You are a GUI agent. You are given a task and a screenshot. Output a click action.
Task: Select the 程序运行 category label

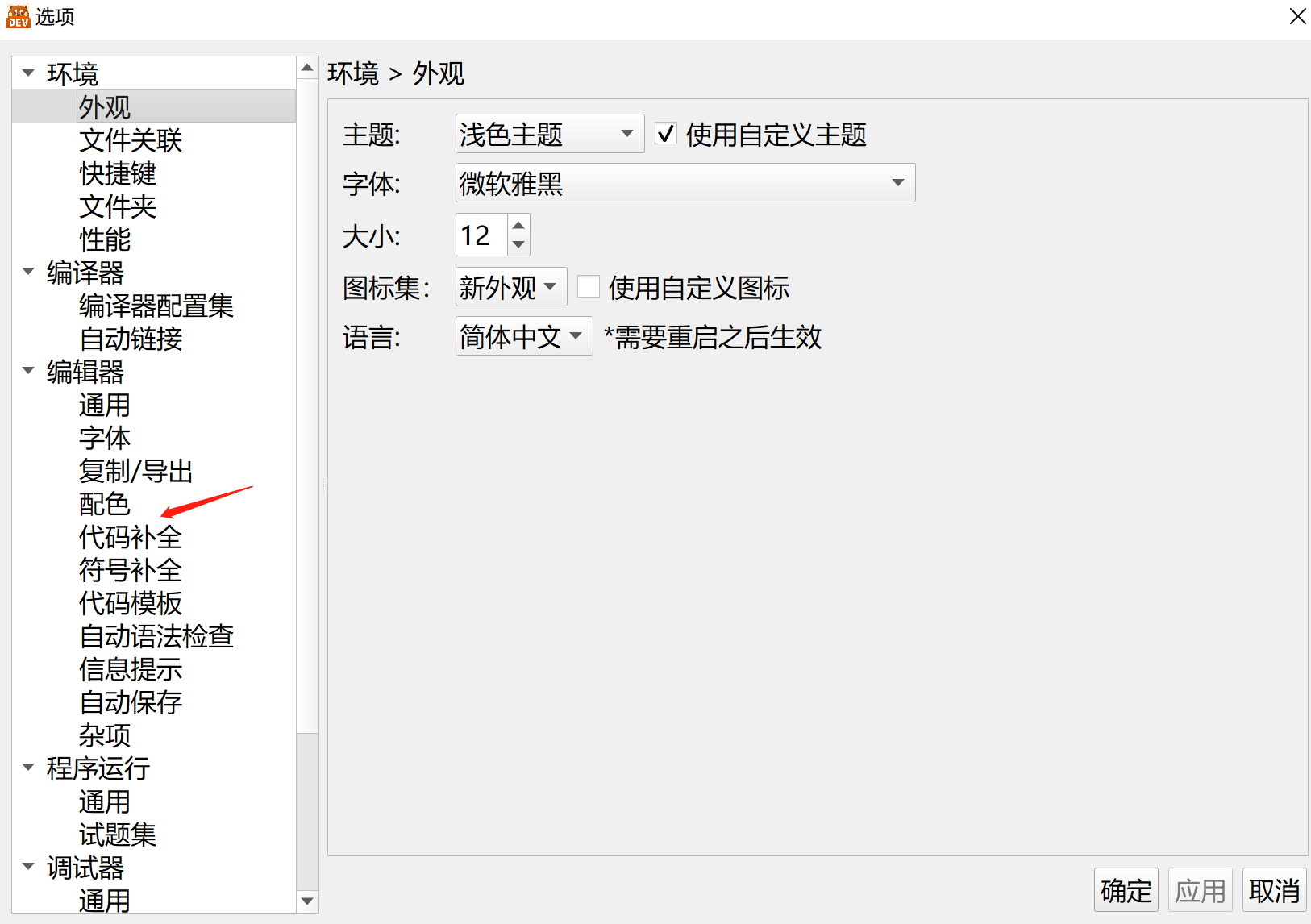[98, 768]
